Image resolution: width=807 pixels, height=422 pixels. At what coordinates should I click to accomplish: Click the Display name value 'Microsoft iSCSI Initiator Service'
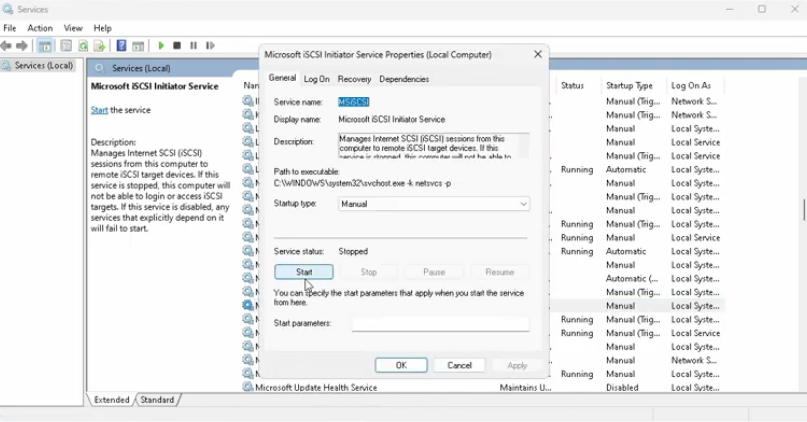(x=392, y=119)
